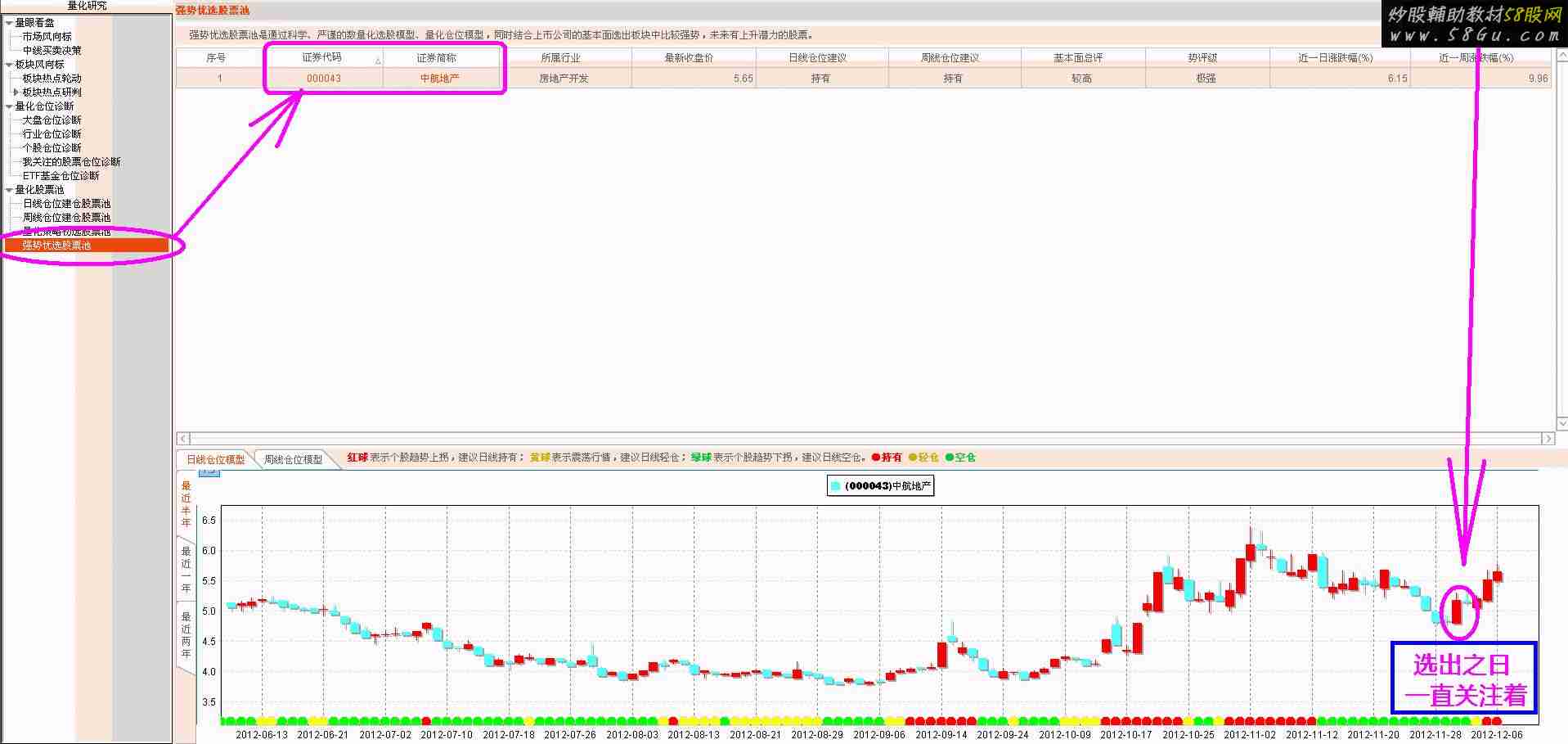
Task: Select 最近一年 vertical tab
Action: pyautogui.click(x=186, y=569)
